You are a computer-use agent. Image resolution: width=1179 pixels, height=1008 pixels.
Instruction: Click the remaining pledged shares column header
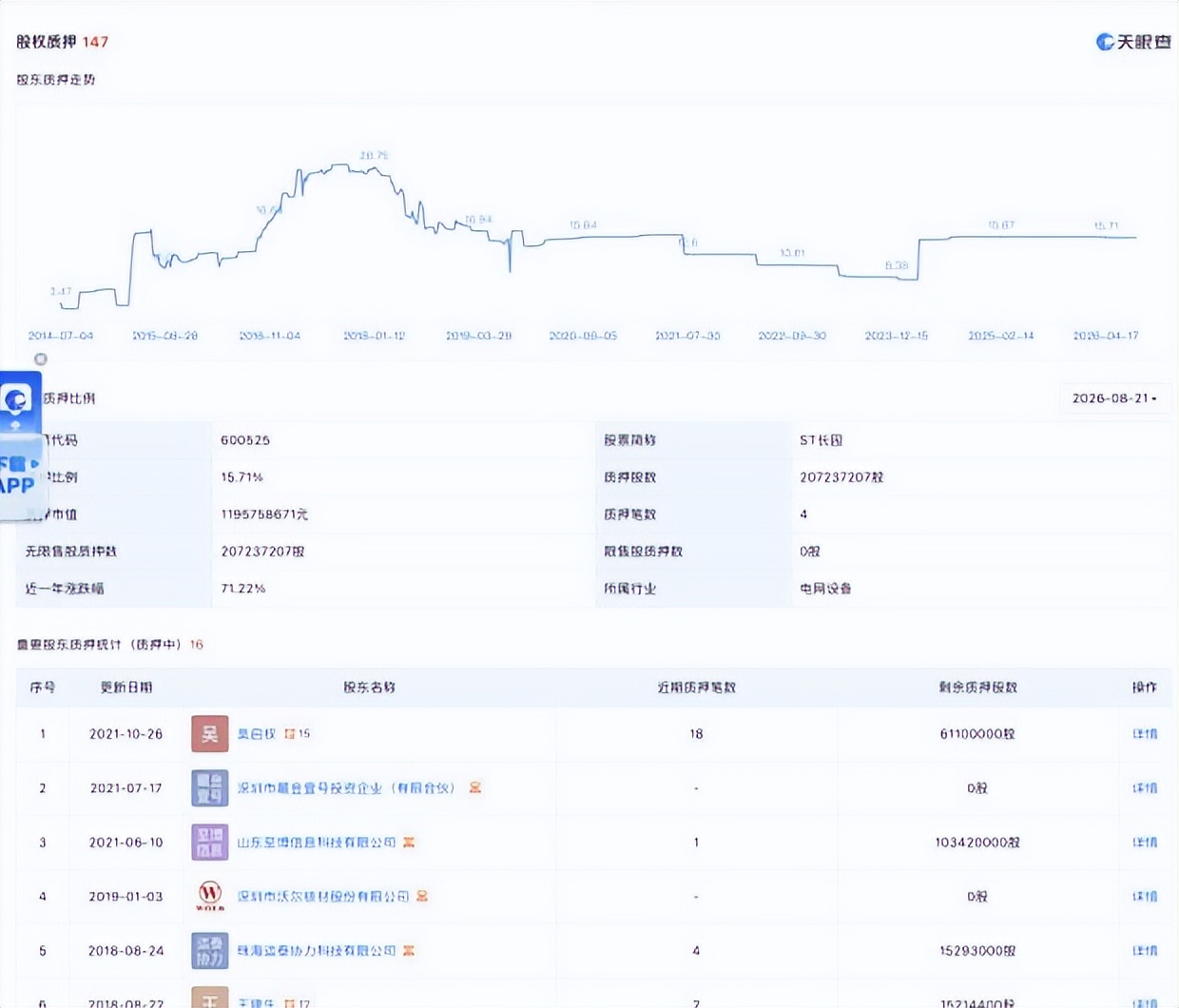click(977, 688)
